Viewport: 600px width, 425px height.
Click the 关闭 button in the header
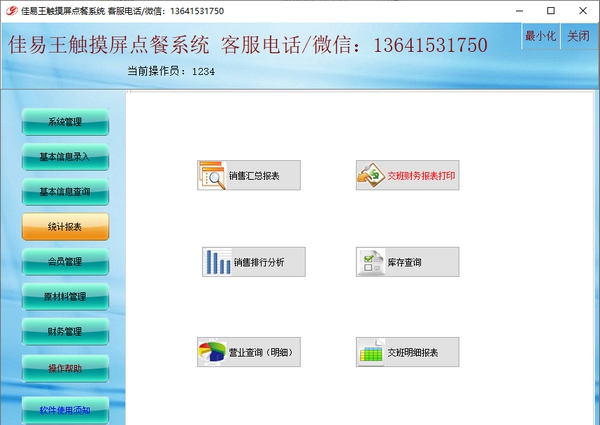tap(579, 36)
